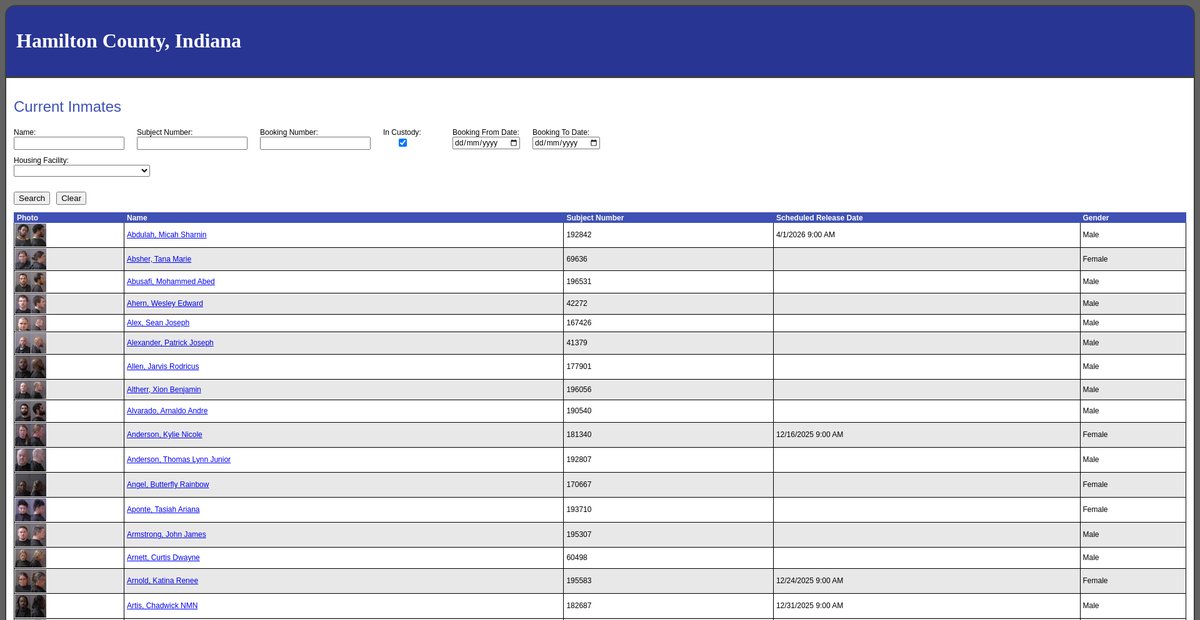Image resolution: width=1200 pixels, height=620 pixels.
Task: Open Aponte, Tasiah Ariana record
Action: click(164, 510)
